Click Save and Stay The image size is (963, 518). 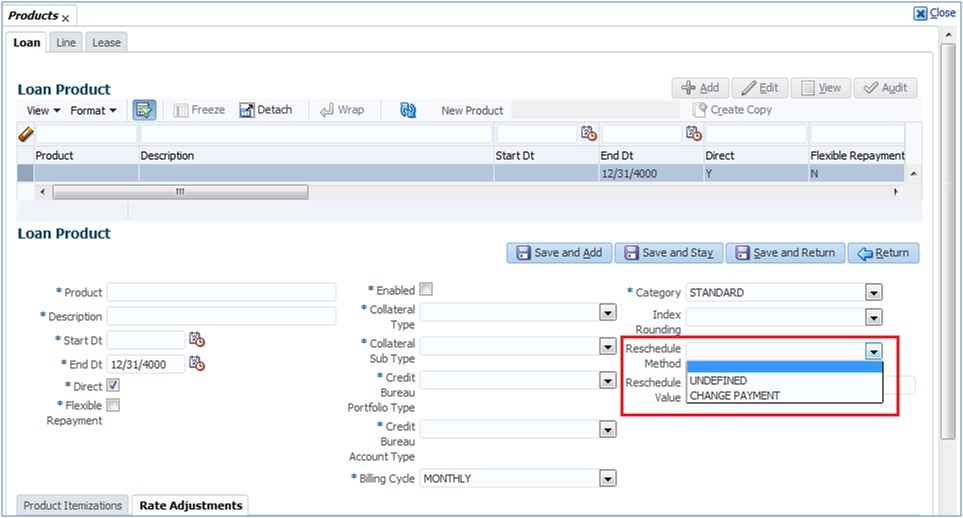pyautogui.click(x=669, y=253)
